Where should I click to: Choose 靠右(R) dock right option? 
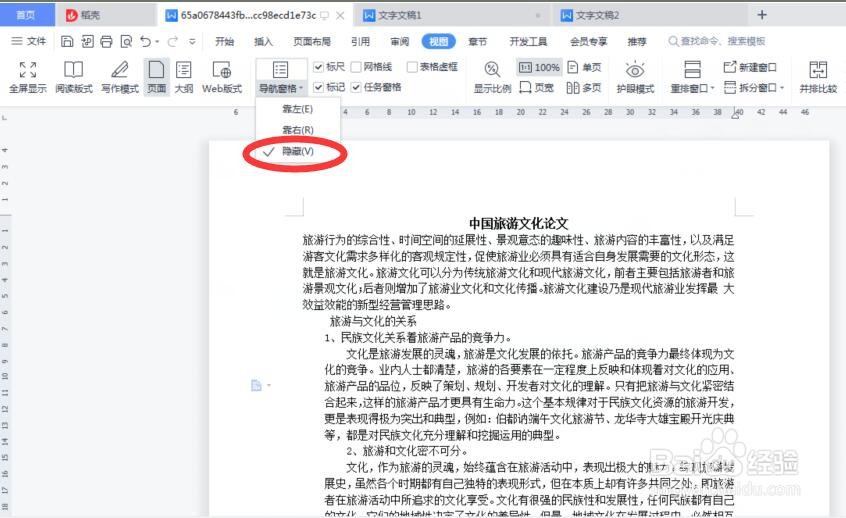tap(298, 130)
